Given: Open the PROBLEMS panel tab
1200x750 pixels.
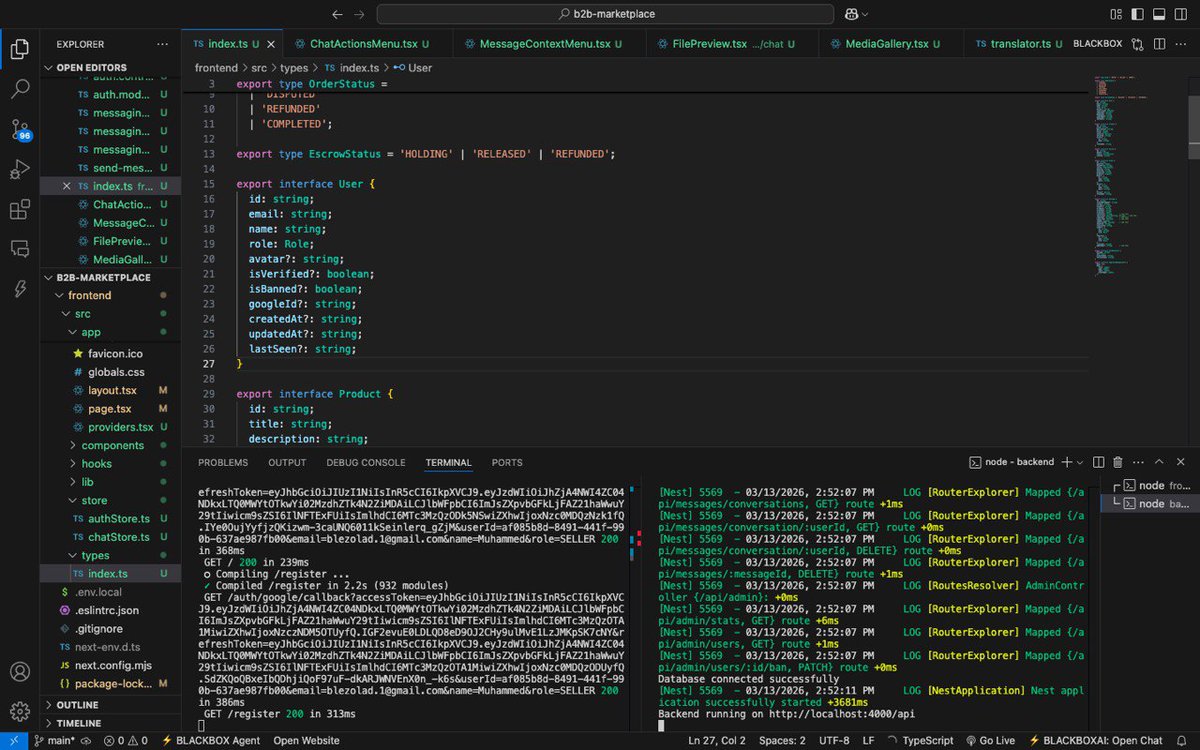Looking at the screenshot, I should point(223,462).
